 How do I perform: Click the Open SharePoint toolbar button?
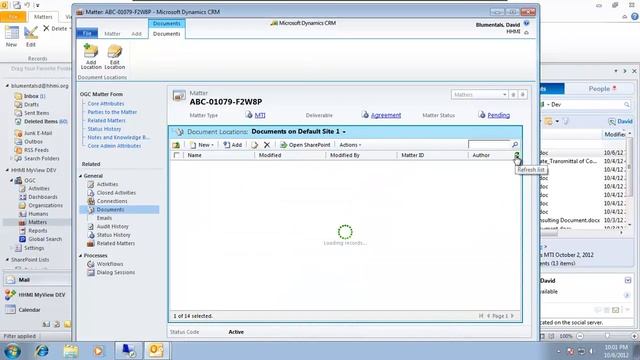click(x=305, y=145)
